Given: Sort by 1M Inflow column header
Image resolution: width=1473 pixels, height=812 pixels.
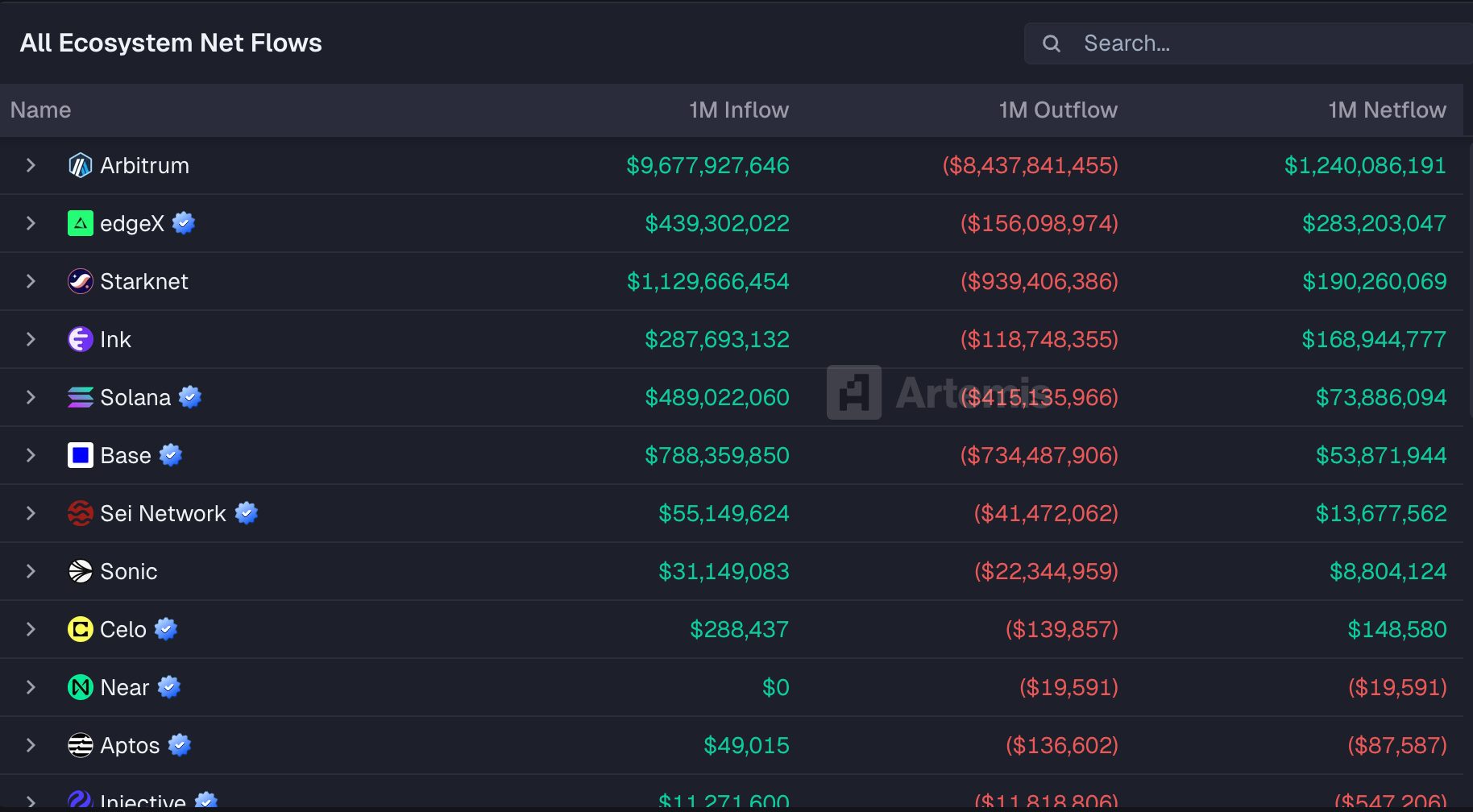Looking at the screenshot, I should (x=739, y=110).
